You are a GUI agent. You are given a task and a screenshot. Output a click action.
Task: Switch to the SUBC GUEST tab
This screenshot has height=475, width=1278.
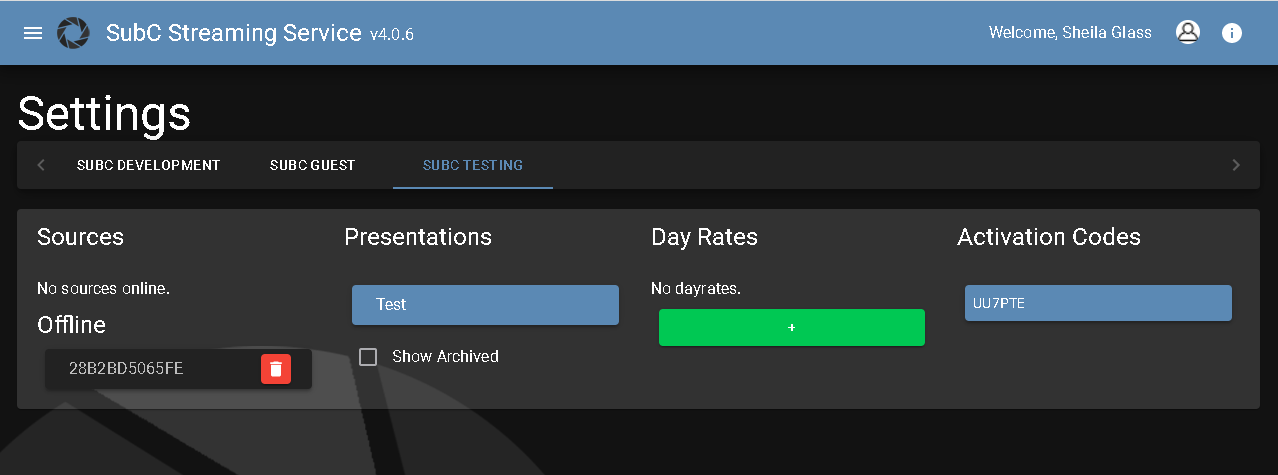pos(312,165)
